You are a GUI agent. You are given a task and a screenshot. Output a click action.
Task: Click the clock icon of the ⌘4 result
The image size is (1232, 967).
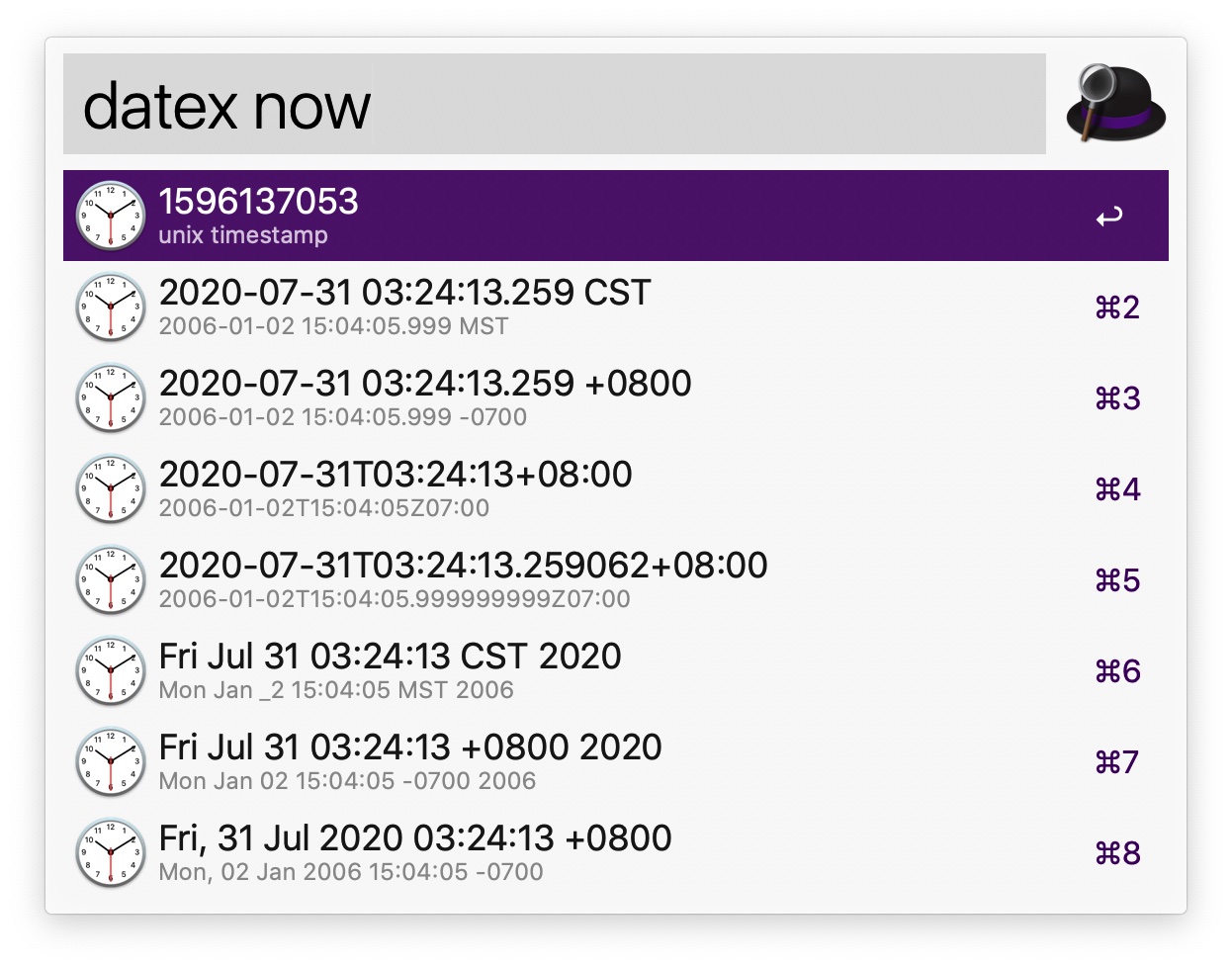coord(111,488)
